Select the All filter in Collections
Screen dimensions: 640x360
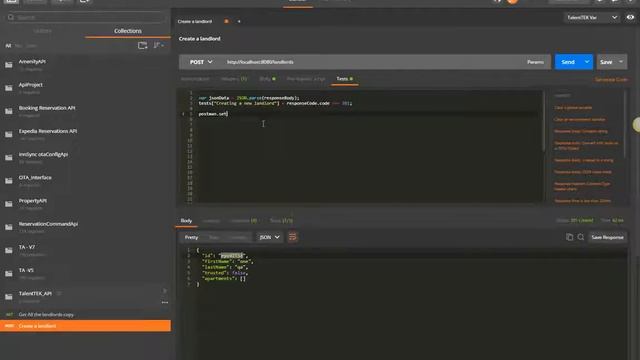(x=8, y=46)
